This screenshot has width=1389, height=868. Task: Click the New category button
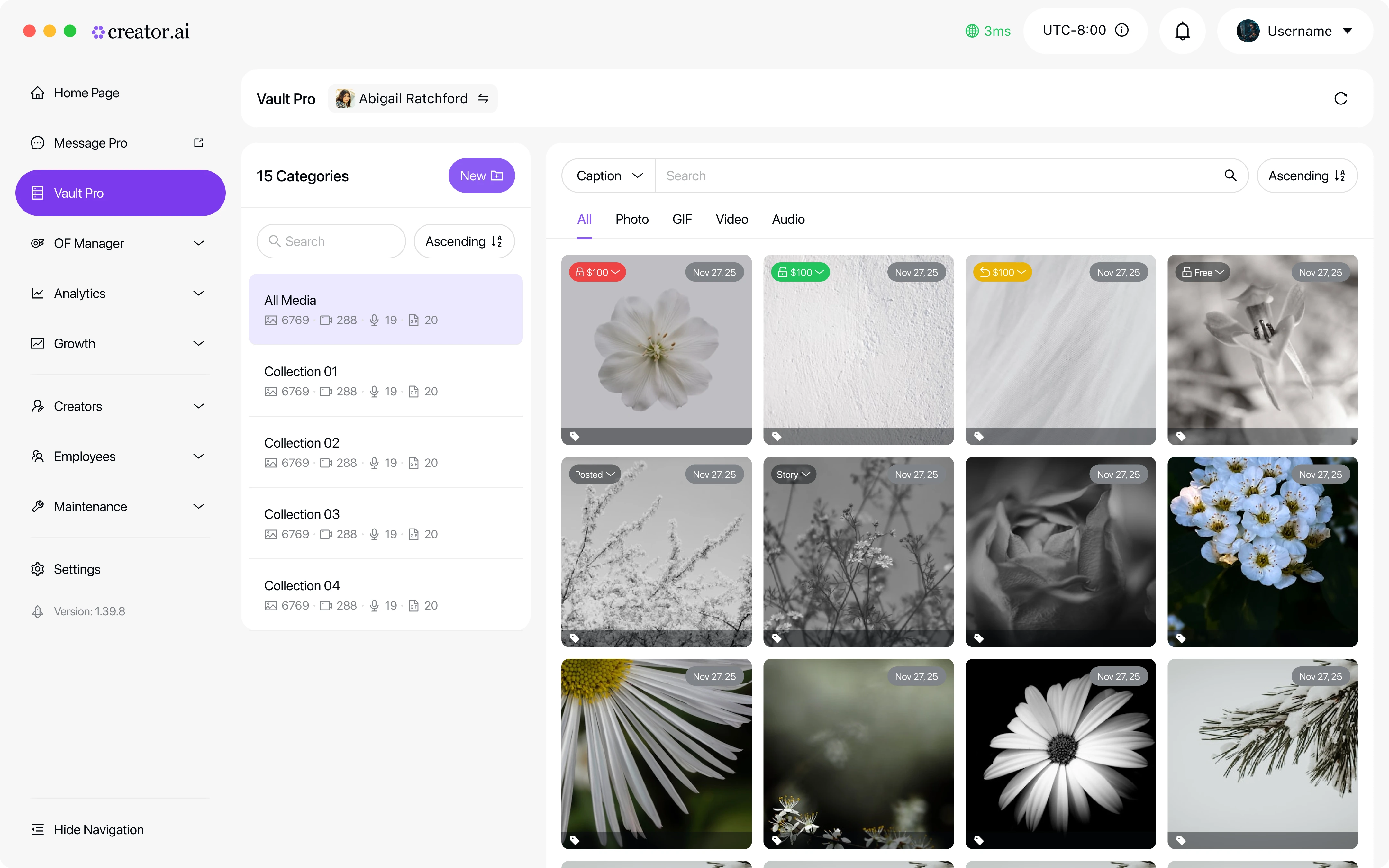481,176
